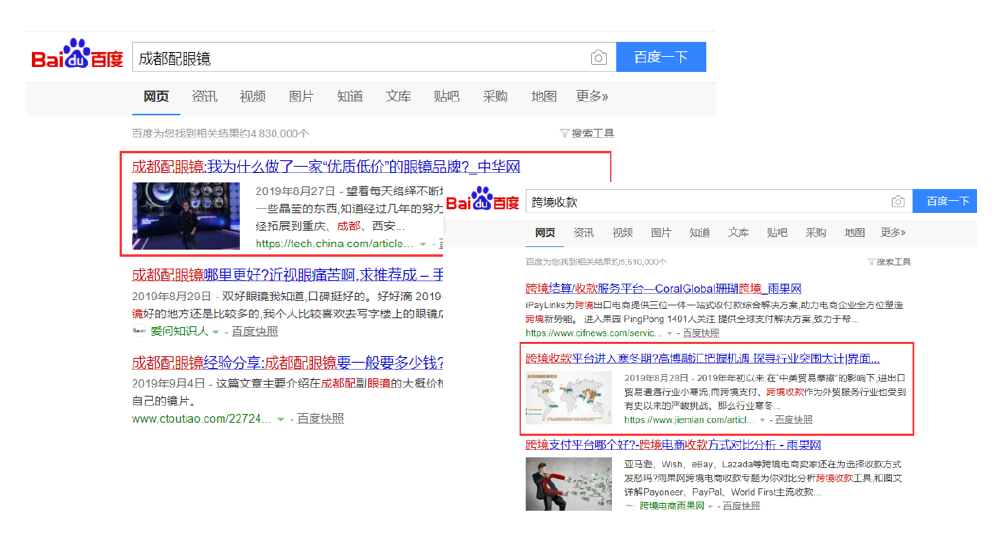
Task: Select the 知道 tab in the 跨境收款 search
Action: (x=700, y=233)
